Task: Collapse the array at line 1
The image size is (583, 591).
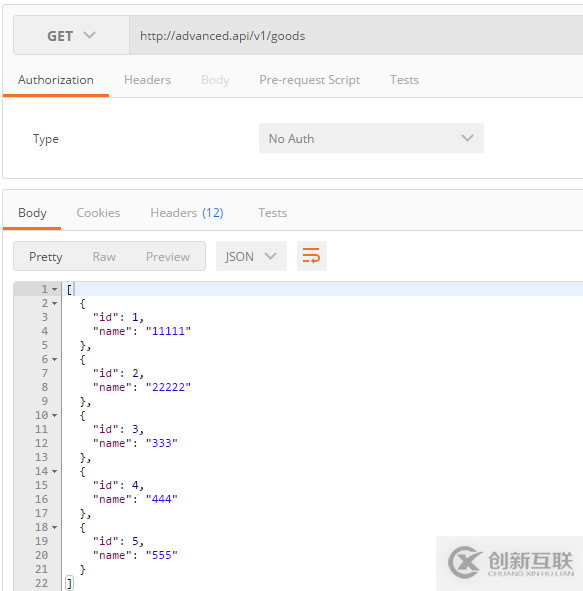Action: click(55, 289)
